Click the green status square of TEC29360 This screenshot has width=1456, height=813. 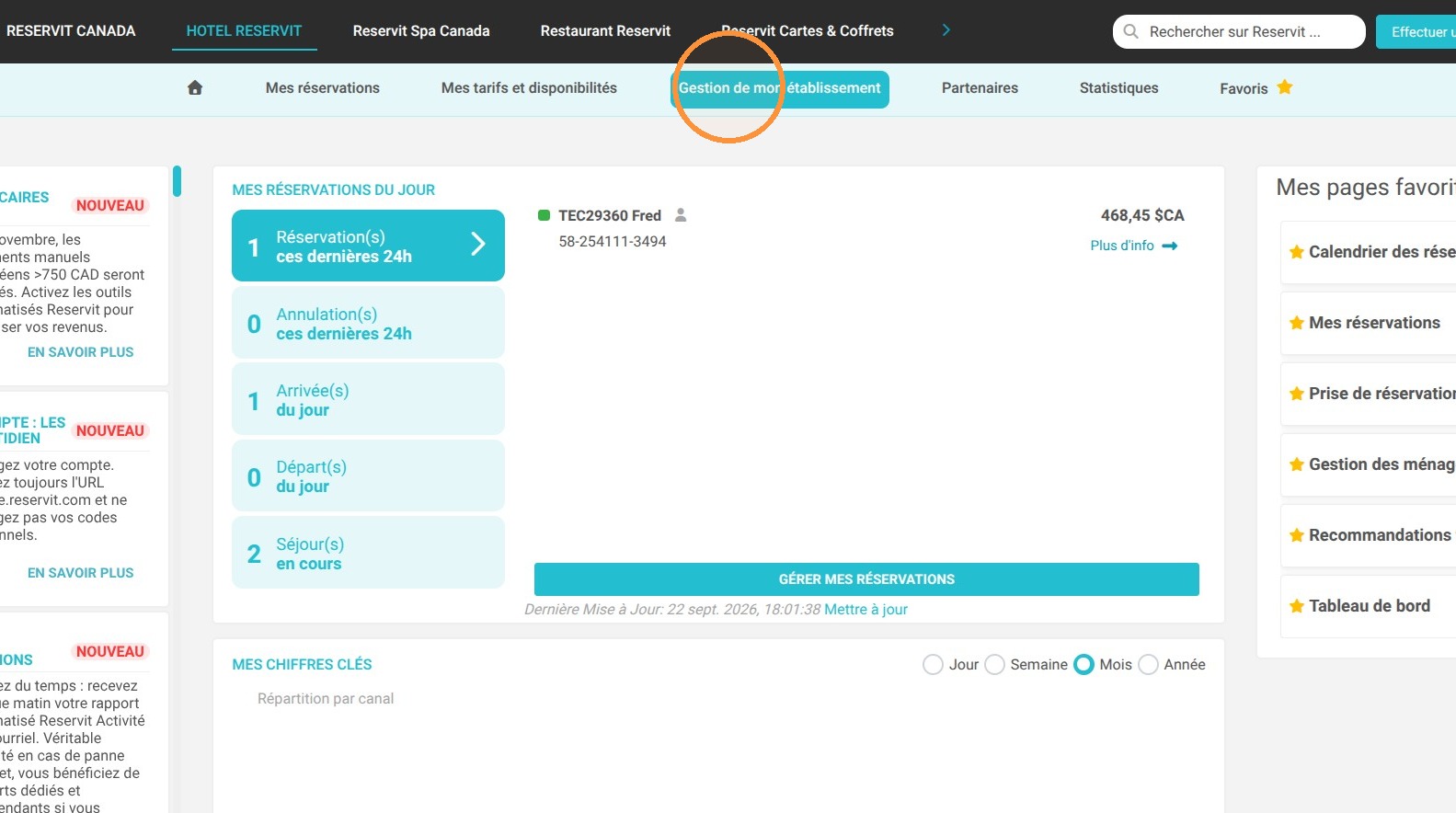coord(544,215)
